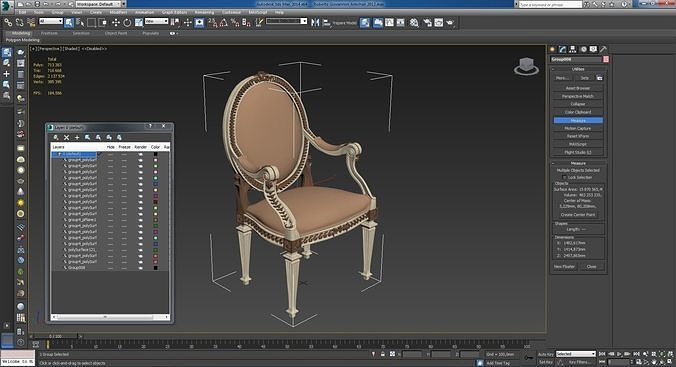
Task: Open the Render Setup icon
Action: click(427, 22)
